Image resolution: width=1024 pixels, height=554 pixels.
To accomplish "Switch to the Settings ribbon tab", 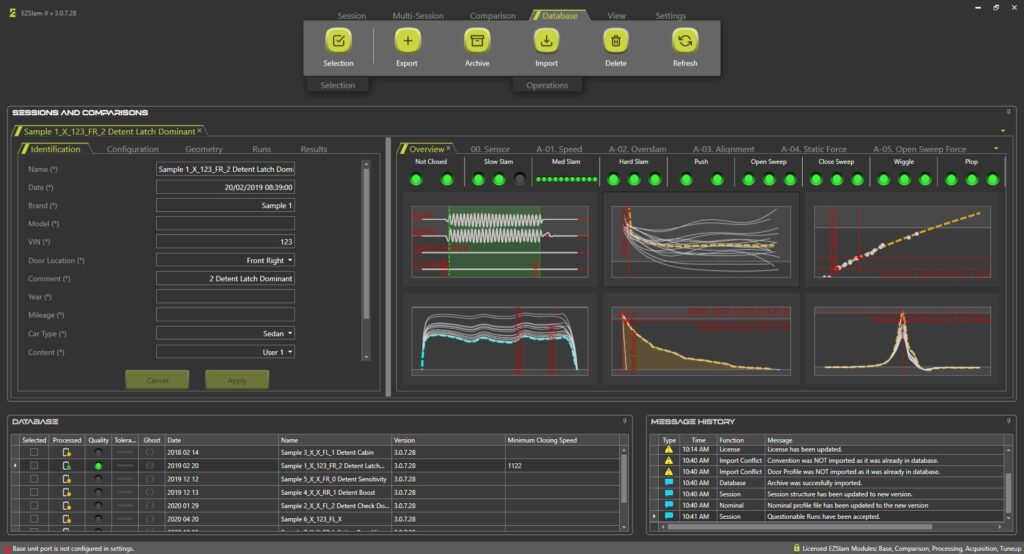I will coord(670,16).
